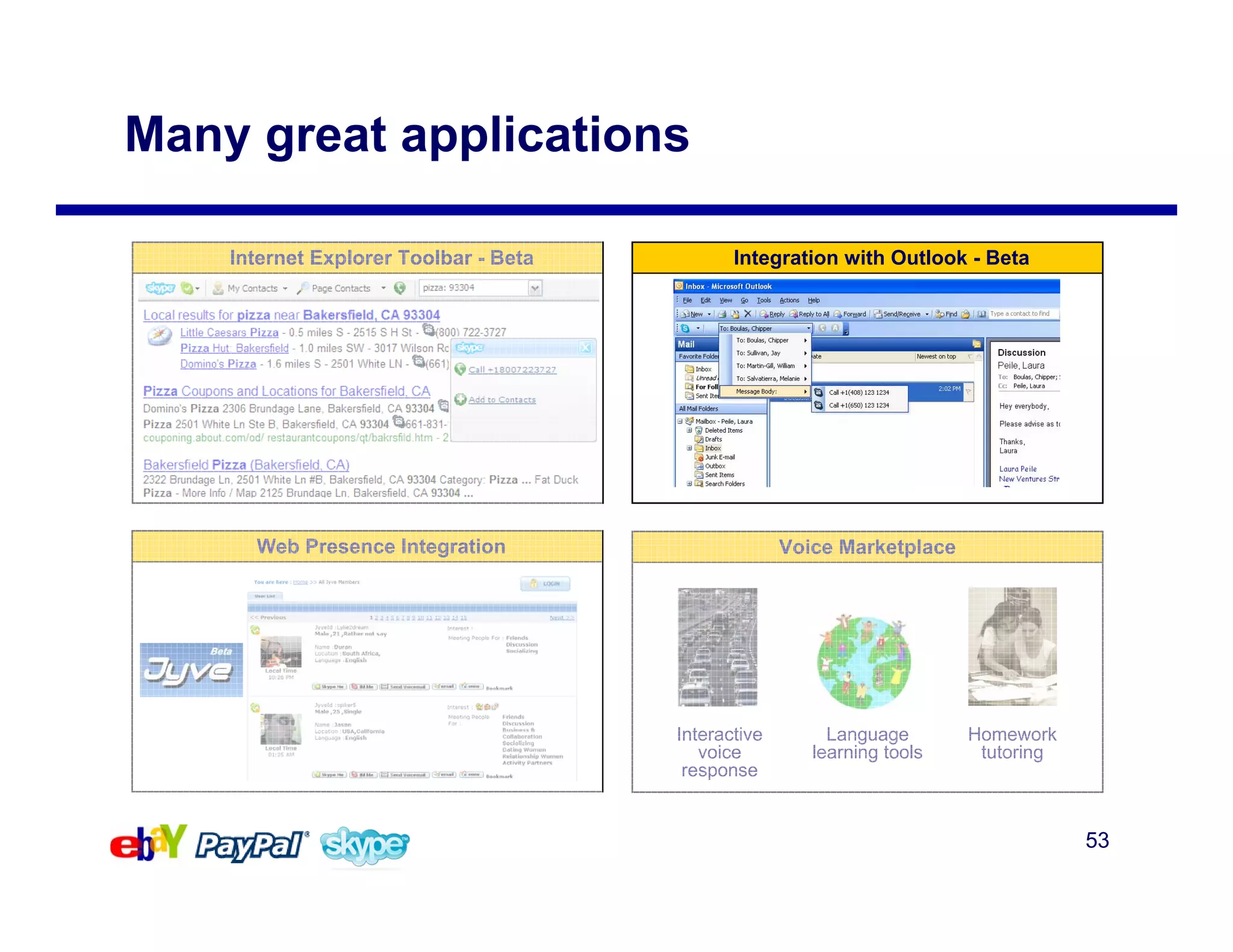1233x952 pixels.
Task: Choose Call +1(408) 123 1234 option
Action: point(859,392)
